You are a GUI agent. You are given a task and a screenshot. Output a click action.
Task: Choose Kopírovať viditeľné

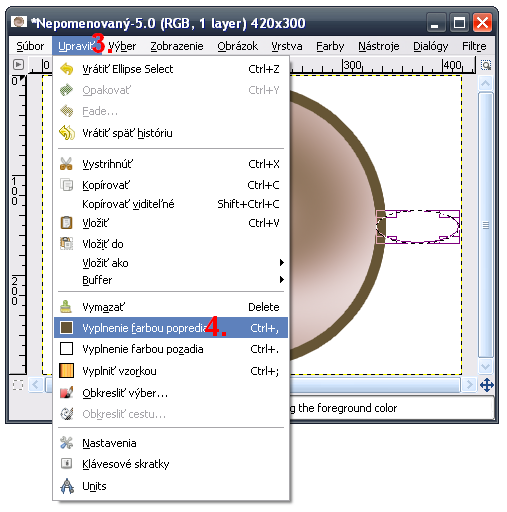point(171,204)
